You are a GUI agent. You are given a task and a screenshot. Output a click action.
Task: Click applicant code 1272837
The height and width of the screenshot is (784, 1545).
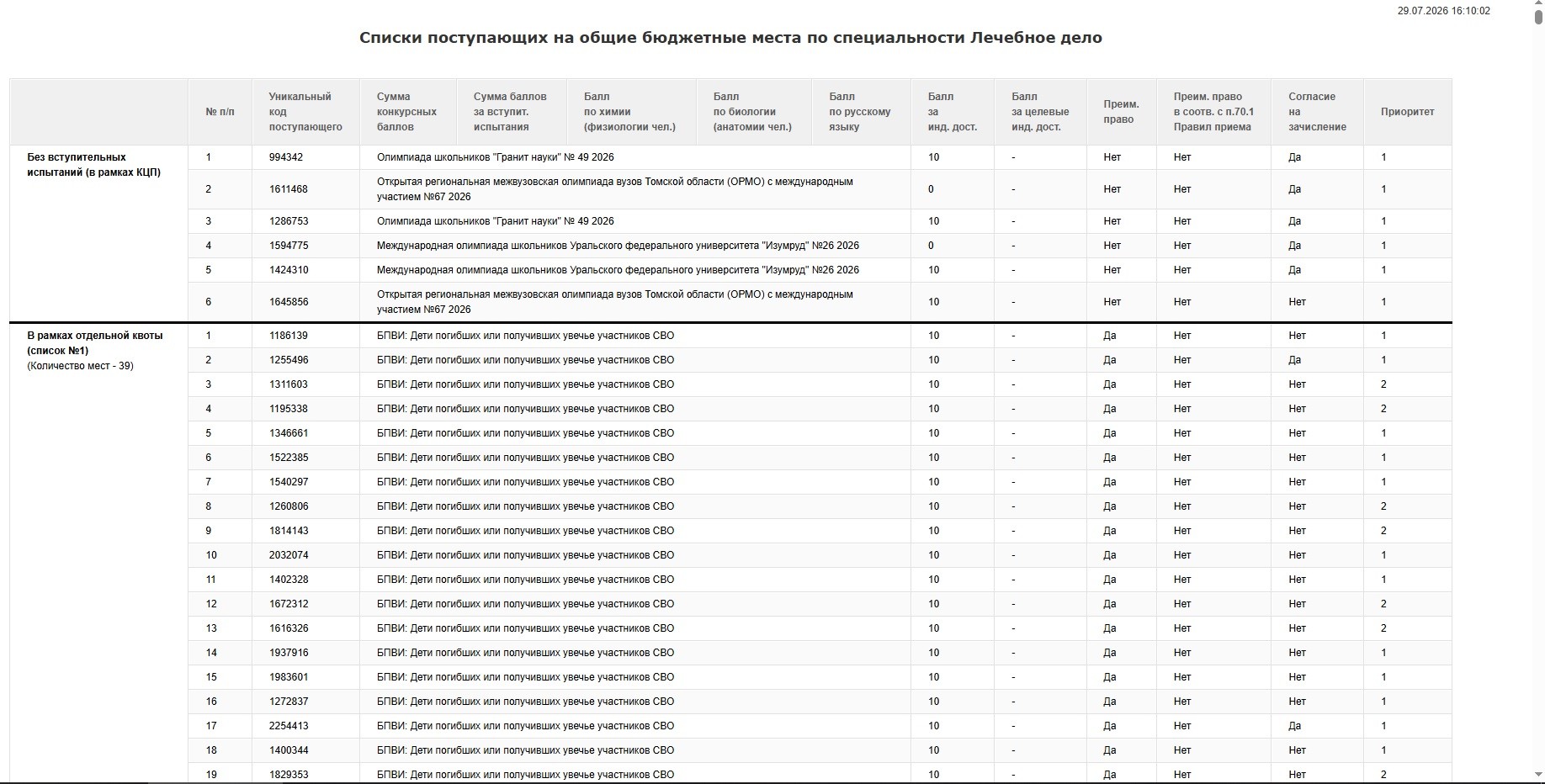[289, 702]
